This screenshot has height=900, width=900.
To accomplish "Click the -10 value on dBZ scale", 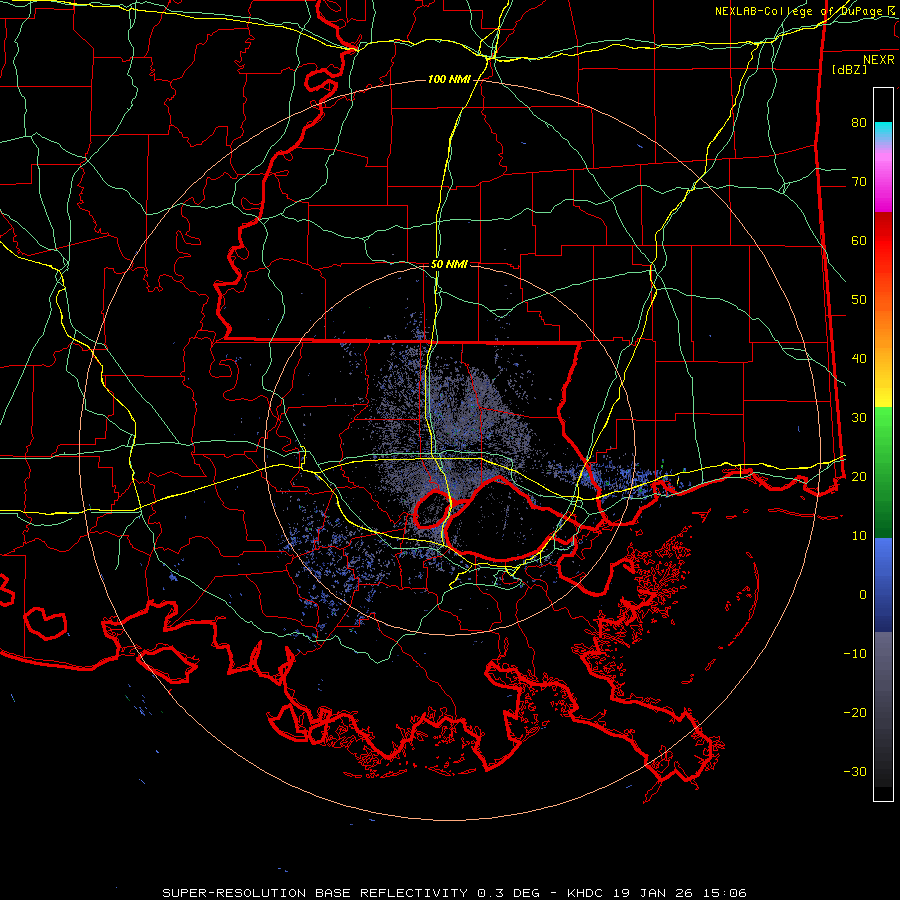I will [x=855, y=653].
